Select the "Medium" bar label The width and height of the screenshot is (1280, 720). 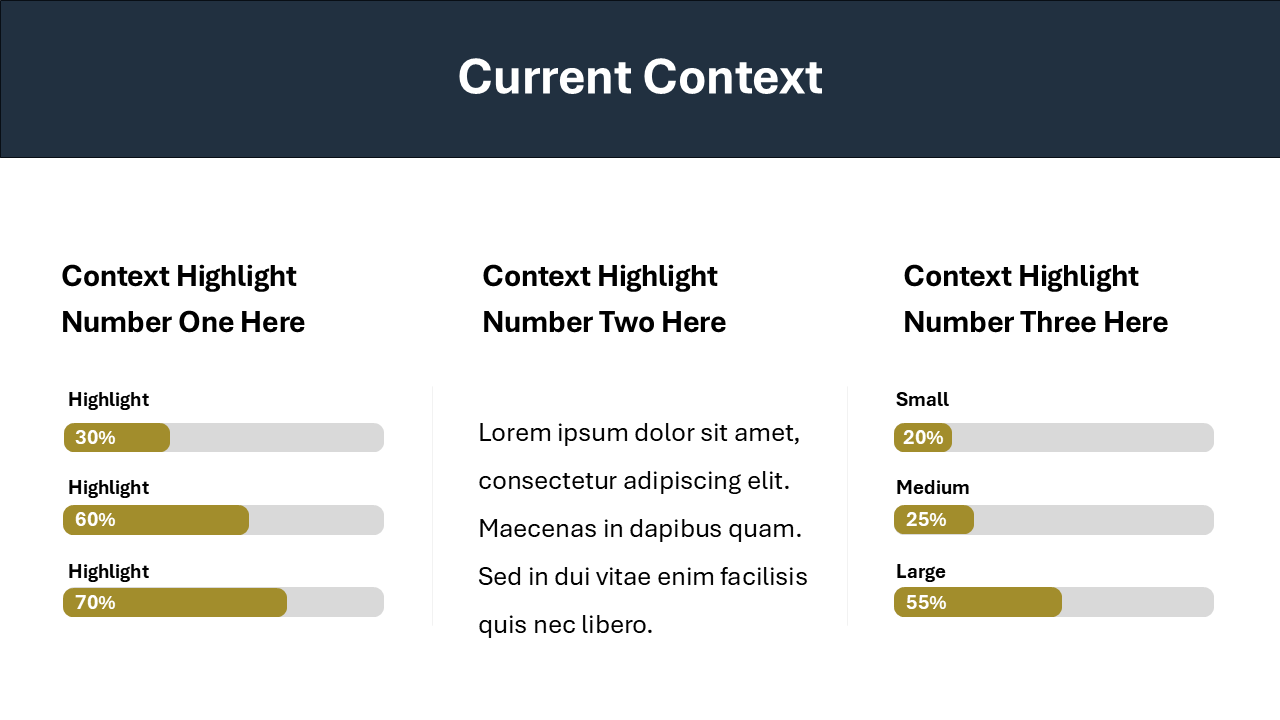[x=932, y=488]
